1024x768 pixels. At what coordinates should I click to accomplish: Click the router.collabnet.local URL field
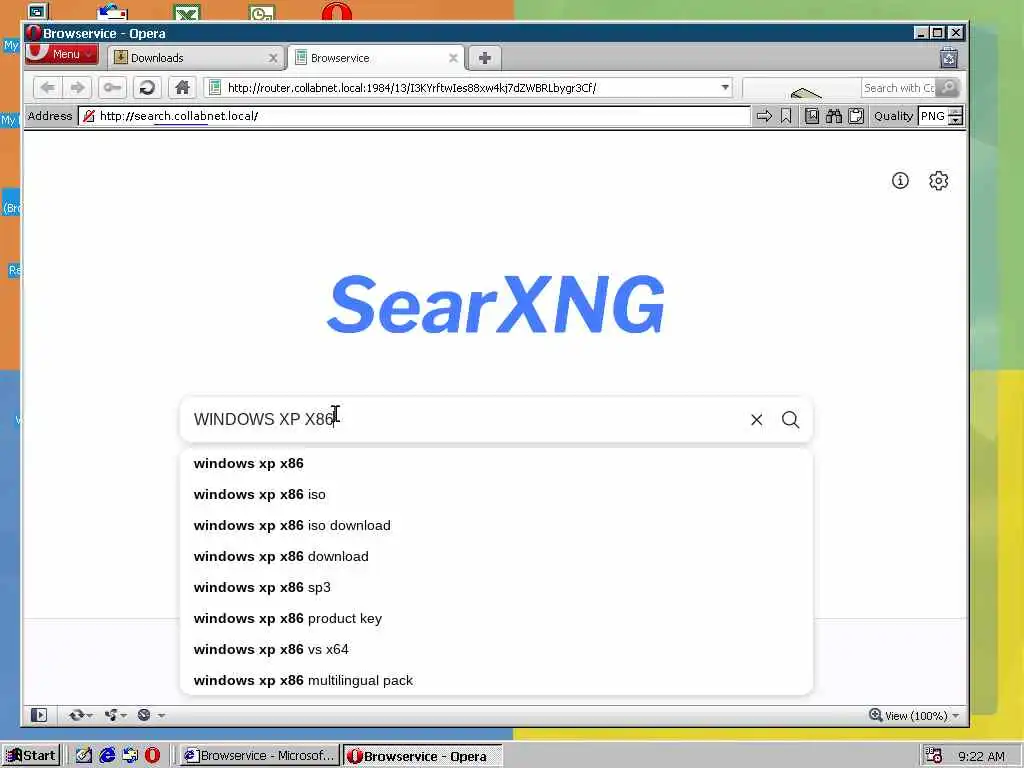click(x=468, y=88)
